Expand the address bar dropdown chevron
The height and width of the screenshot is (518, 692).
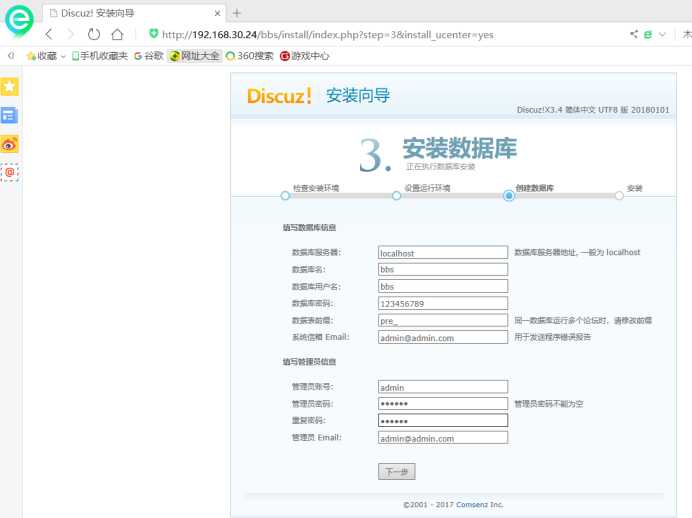662,34
